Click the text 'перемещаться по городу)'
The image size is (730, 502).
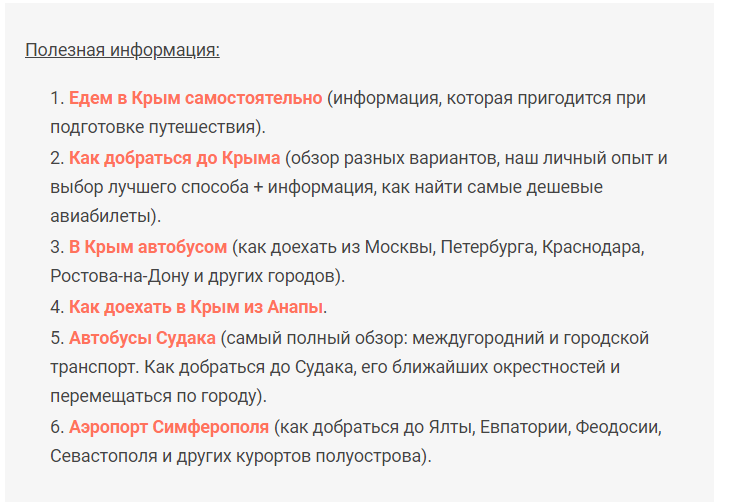point(156,396)
